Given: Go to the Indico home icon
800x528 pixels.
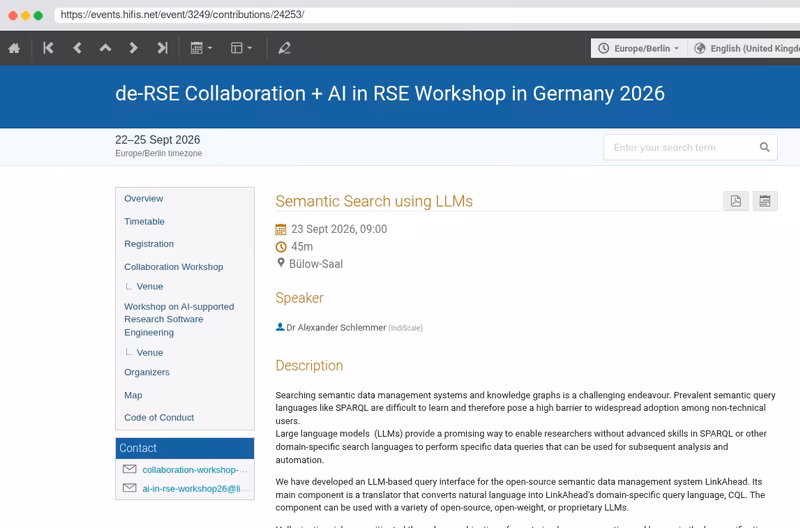Looking at the screenshot, I should click(x=14, y=48).
